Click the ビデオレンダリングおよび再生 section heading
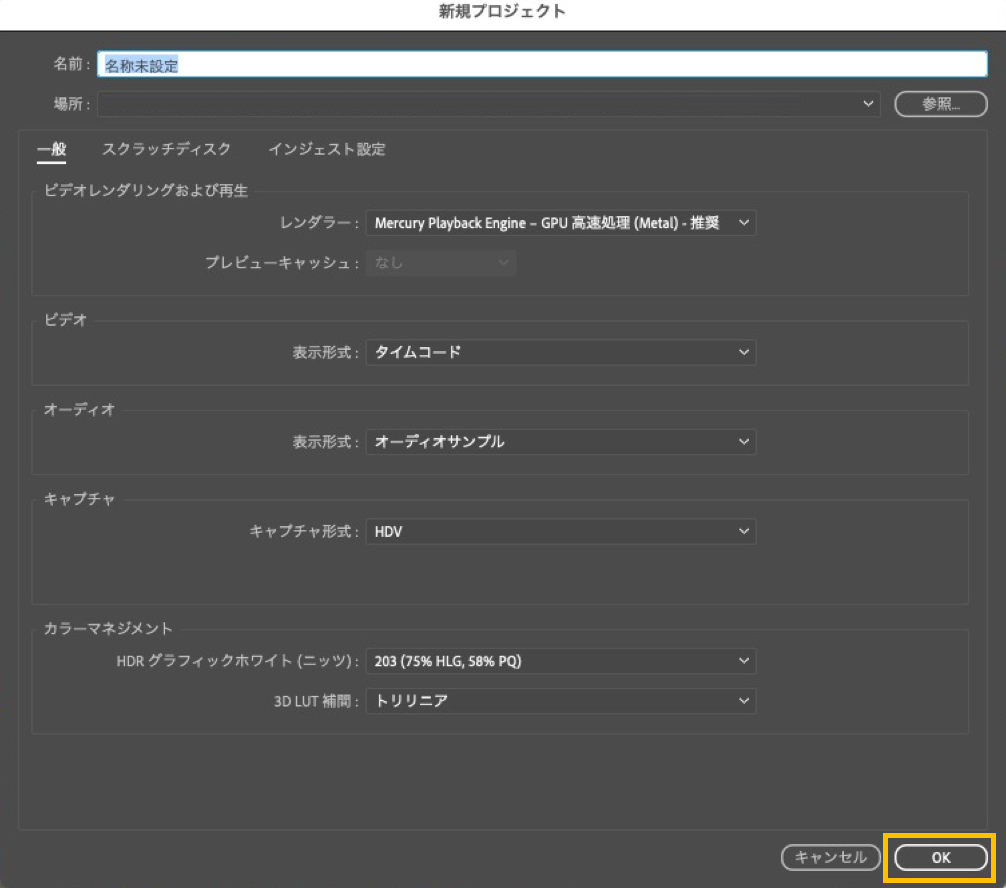The width and height of the screenshot is (1006, 888). point(146,191)
